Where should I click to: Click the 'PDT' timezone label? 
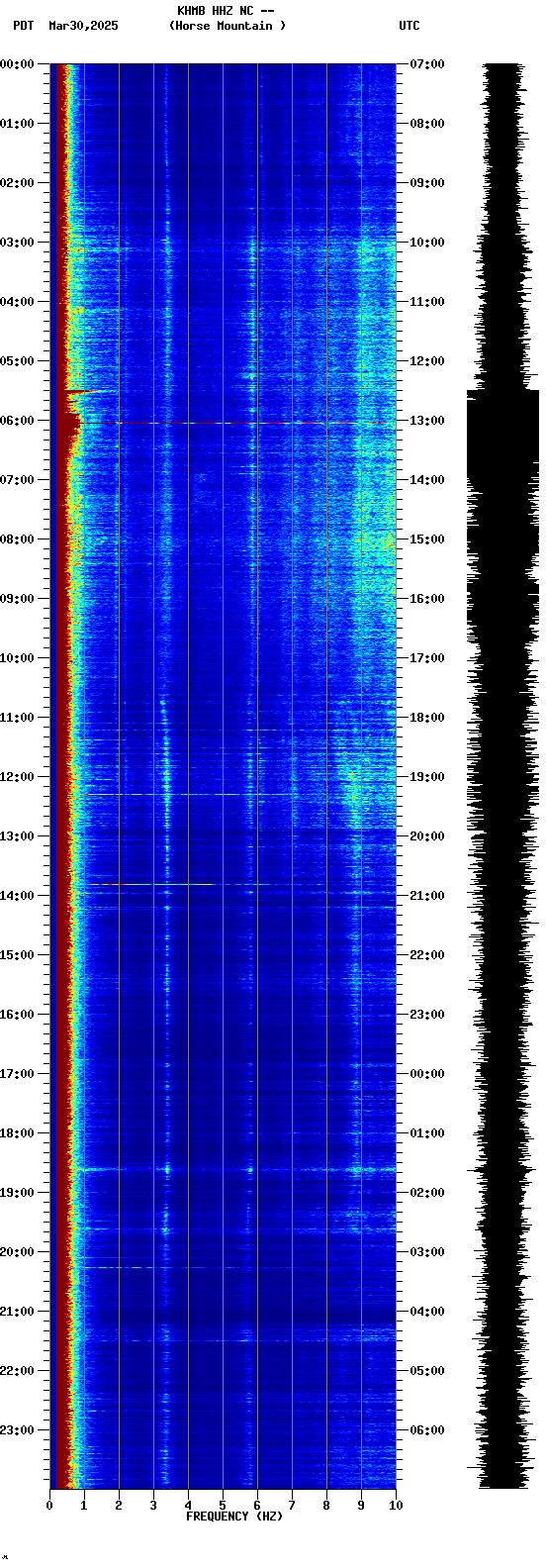click(23, 26)
